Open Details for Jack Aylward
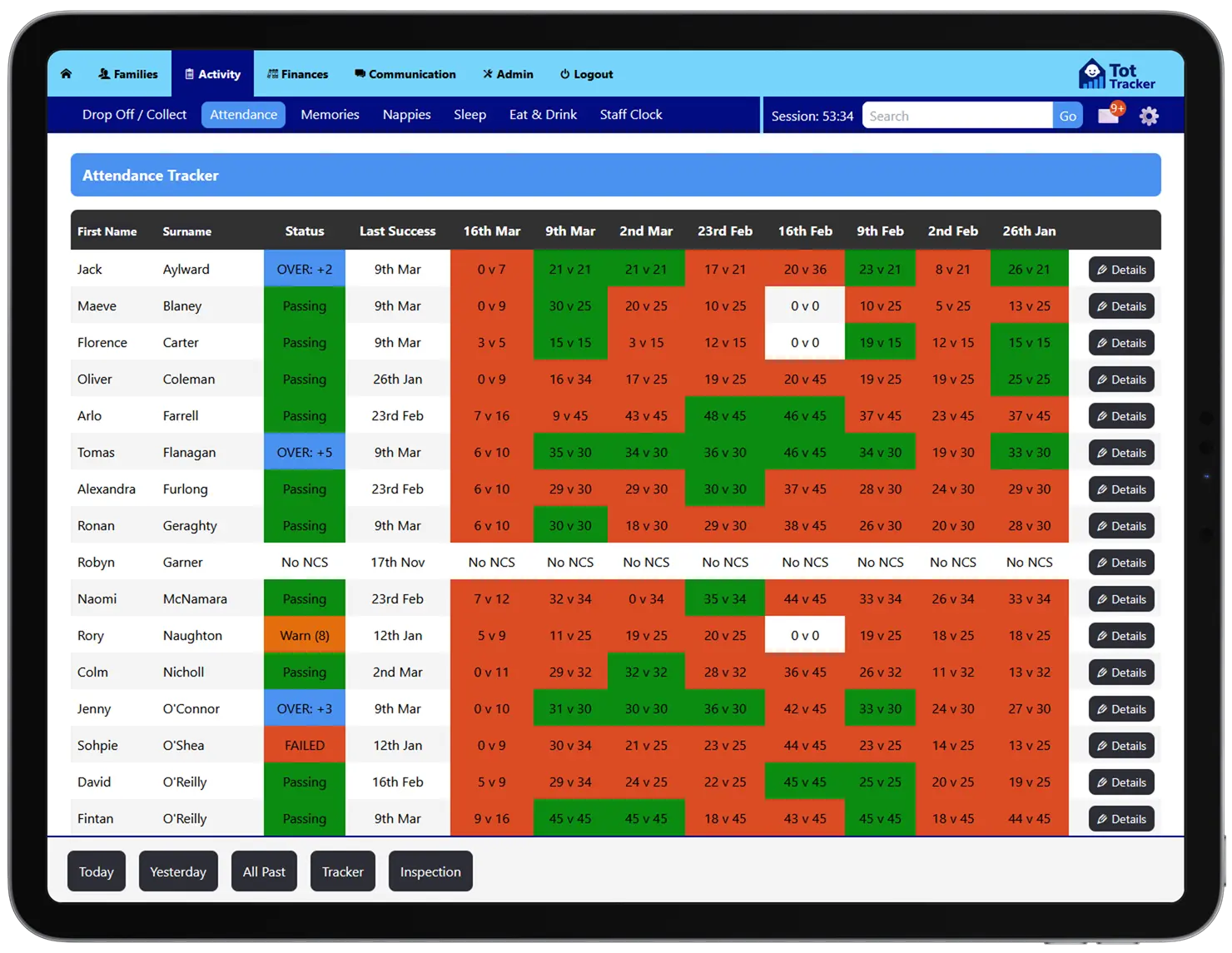This screenshot has height=953, width=1232. [x=1121, y=269]
